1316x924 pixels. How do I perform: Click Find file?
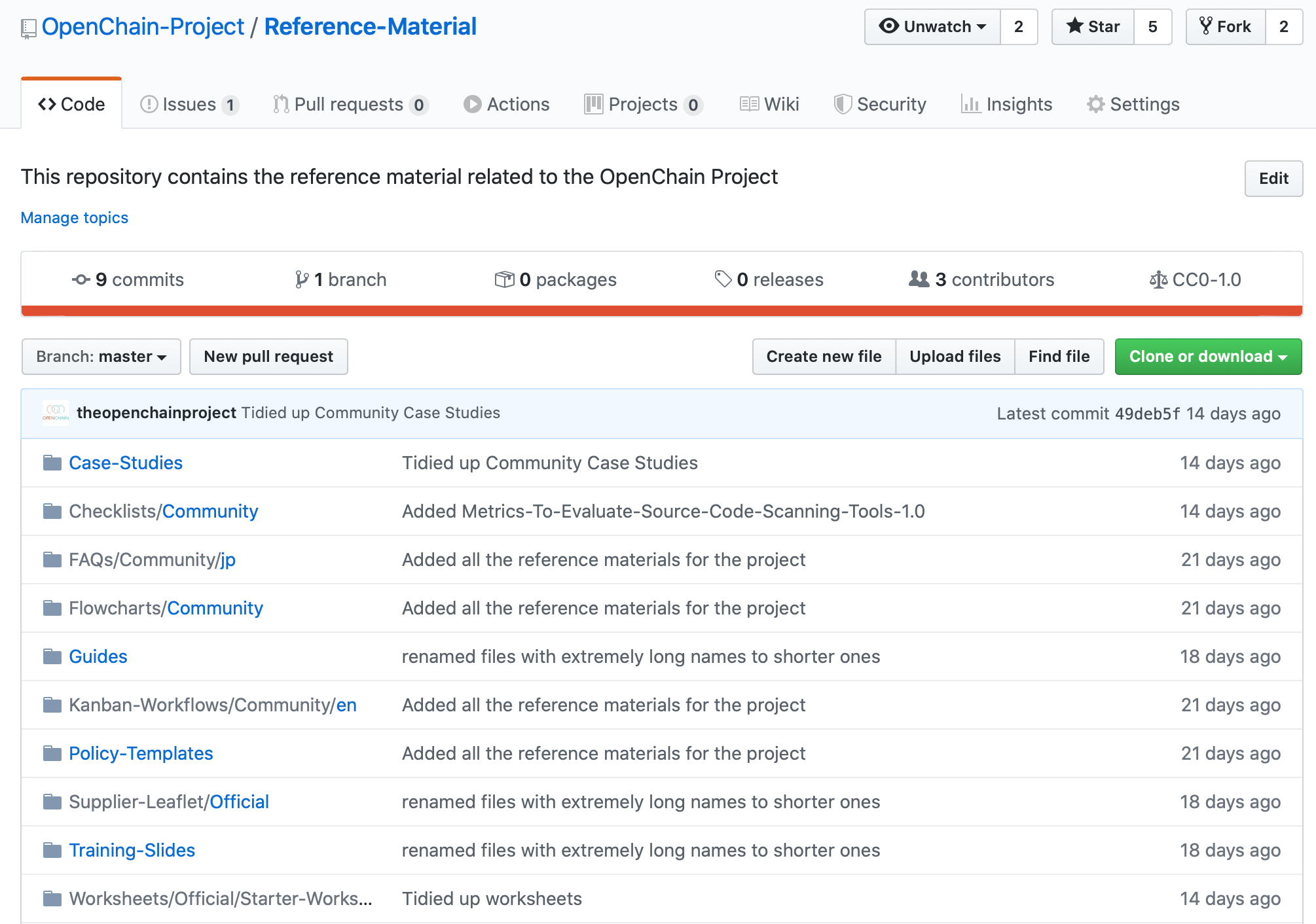[1059, 357]
